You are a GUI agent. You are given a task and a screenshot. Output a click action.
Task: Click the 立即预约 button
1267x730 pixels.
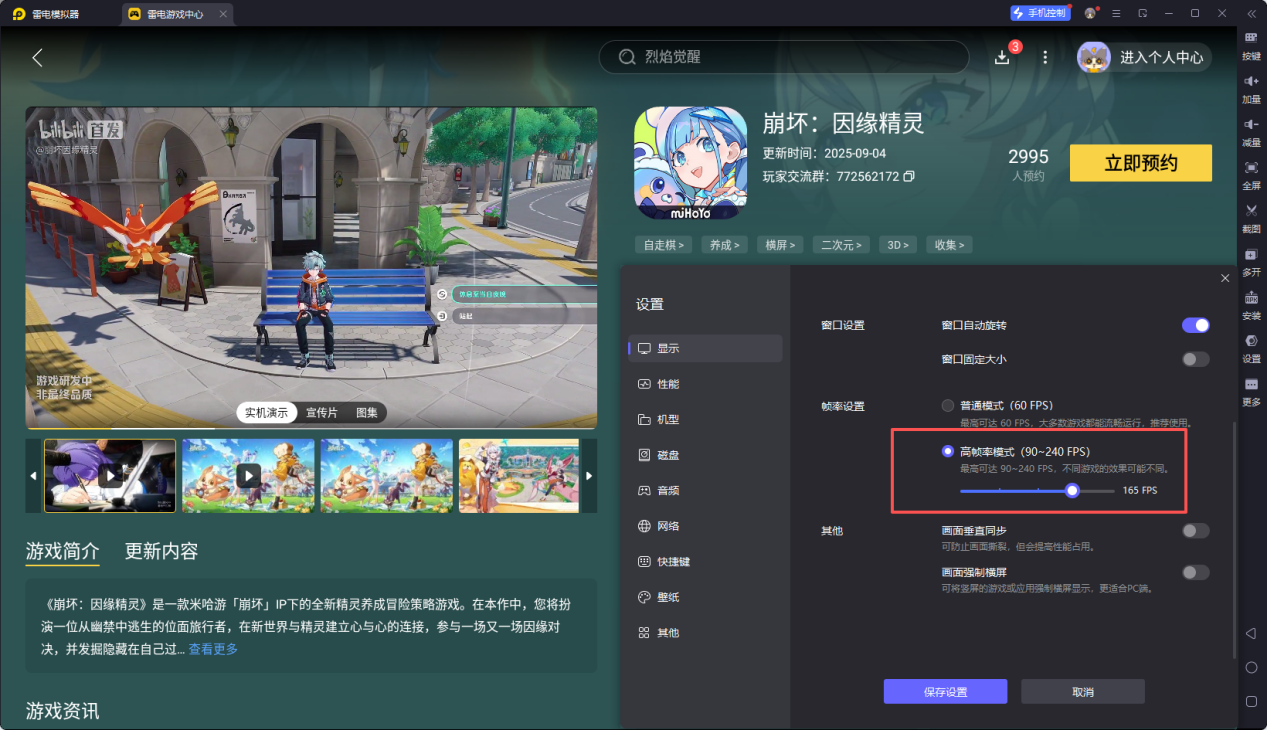1140,164
